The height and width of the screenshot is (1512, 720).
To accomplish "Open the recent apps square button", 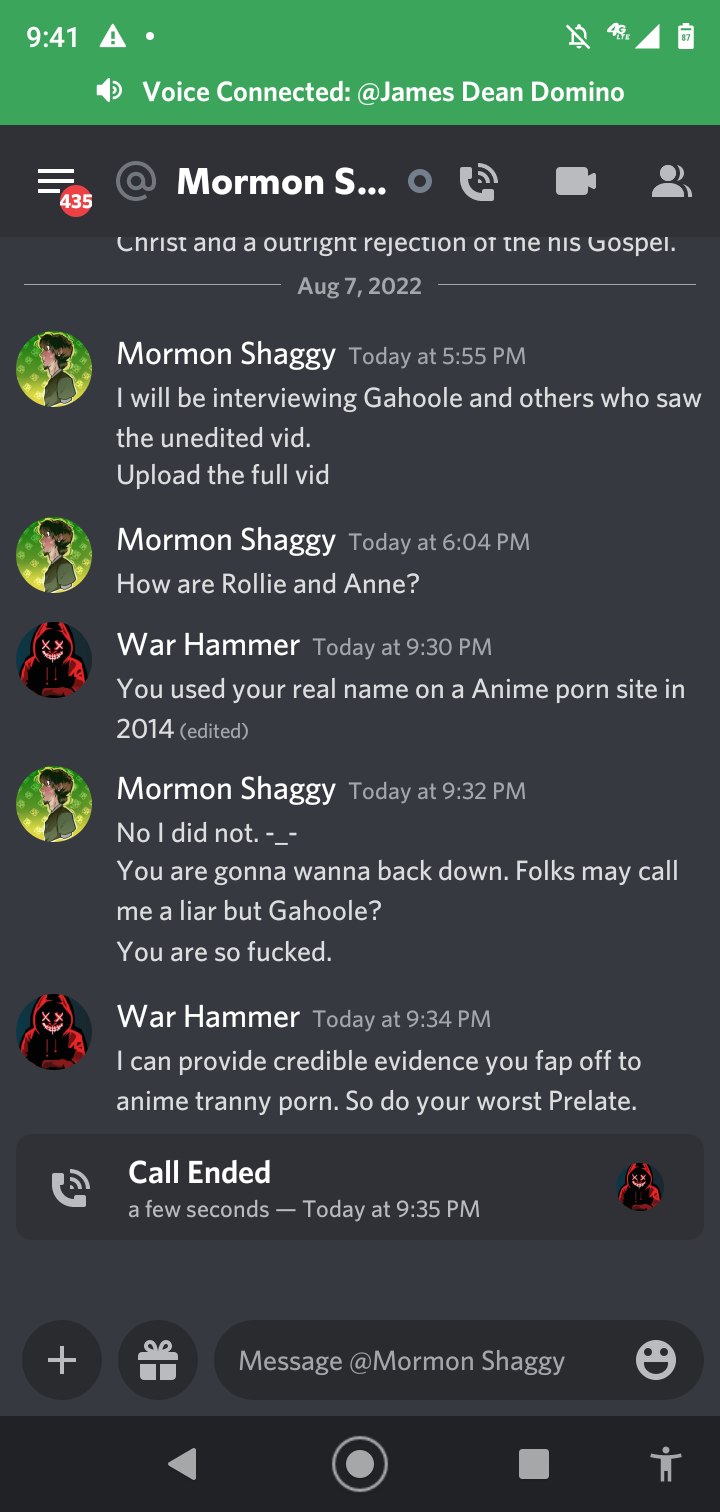I will pos(534,1464).
